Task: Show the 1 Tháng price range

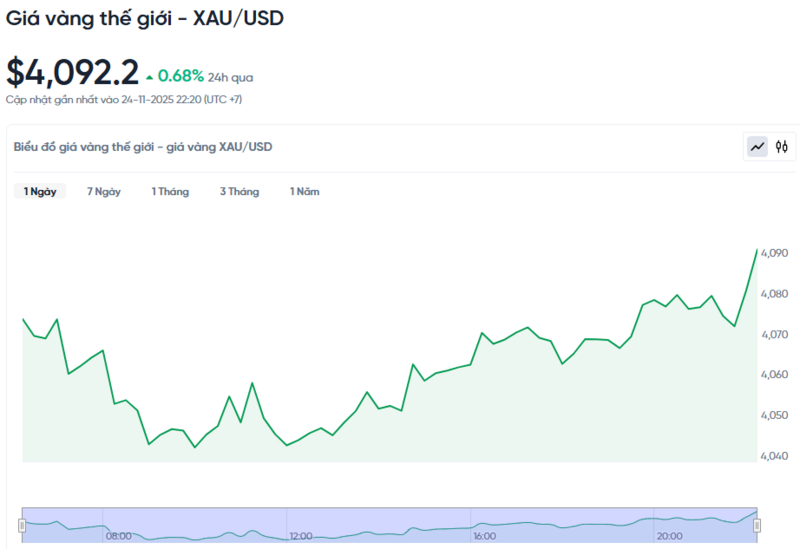Action: pos(170,191)
